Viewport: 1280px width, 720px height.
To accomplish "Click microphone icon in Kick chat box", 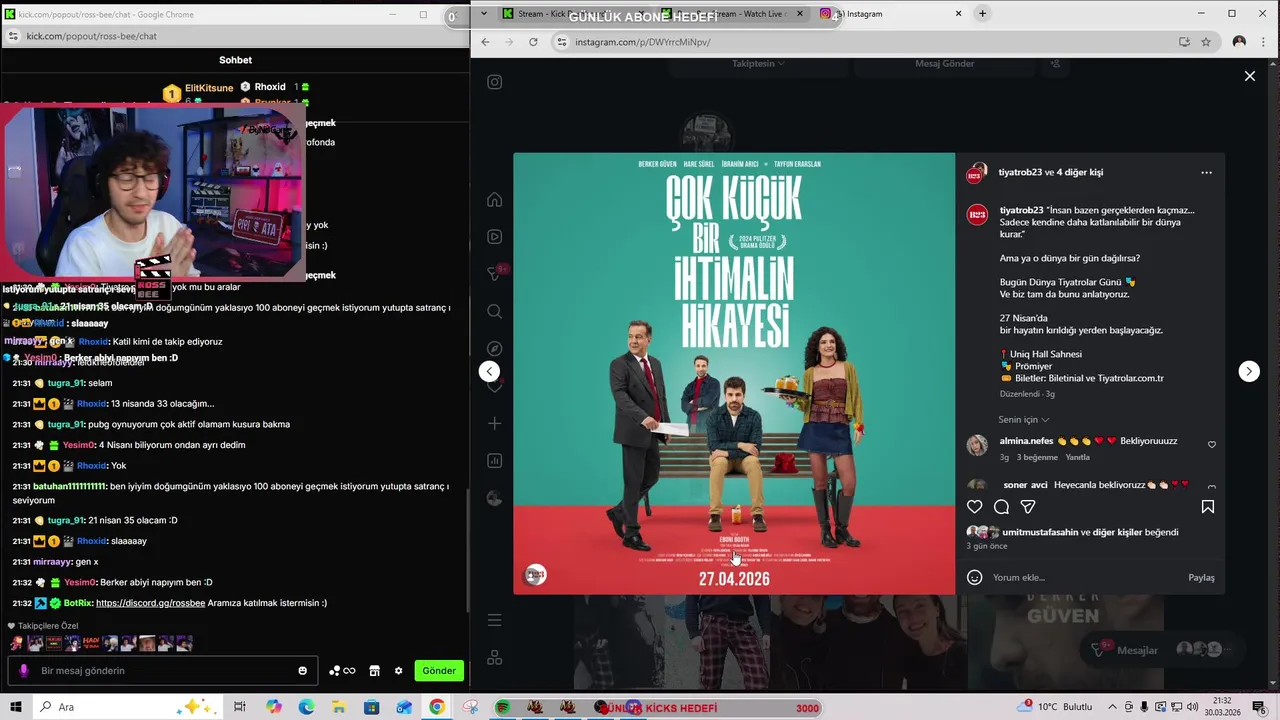I will [x=24, y=671].
